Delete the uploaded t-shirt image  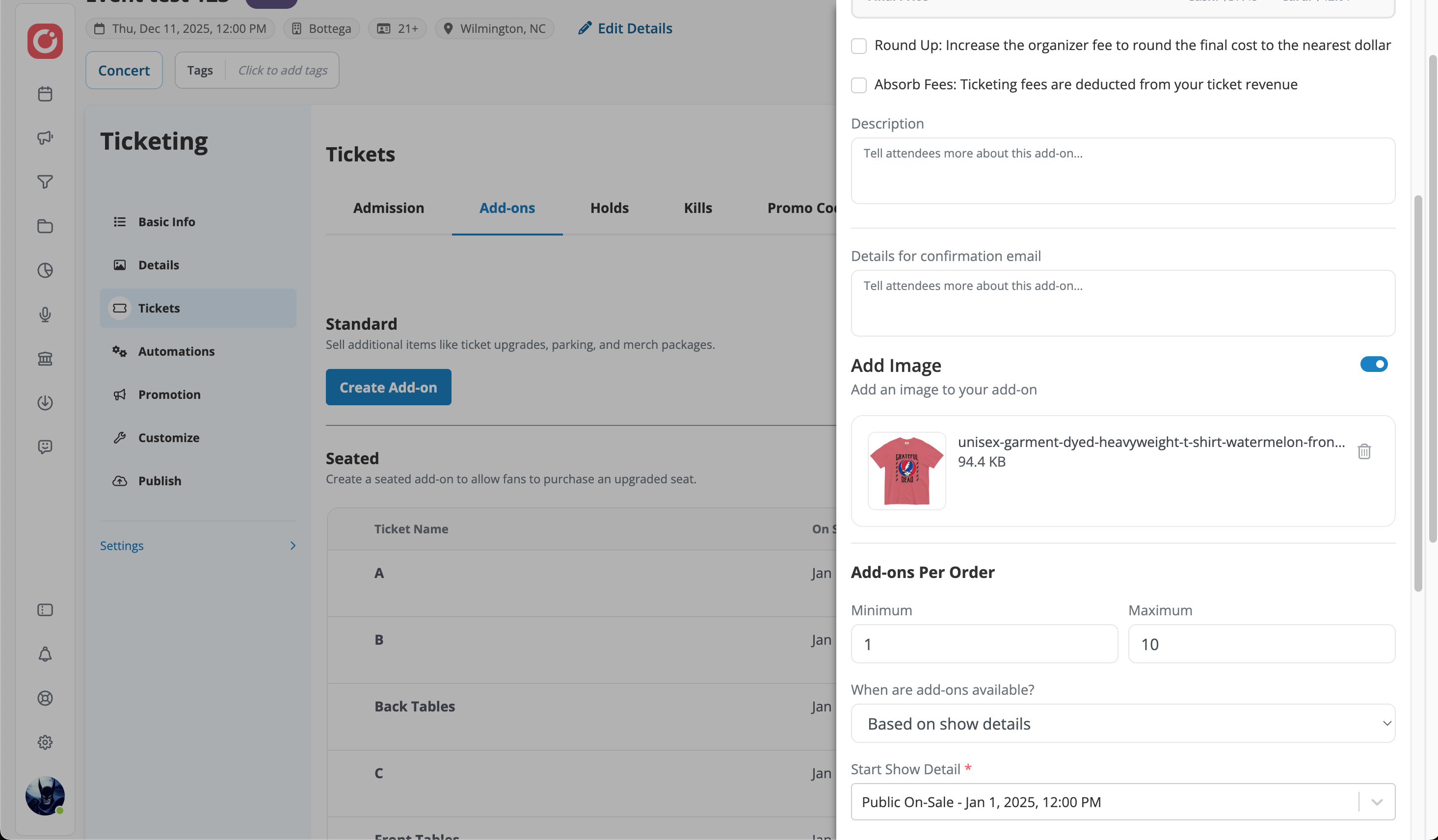pos(1364,451)
